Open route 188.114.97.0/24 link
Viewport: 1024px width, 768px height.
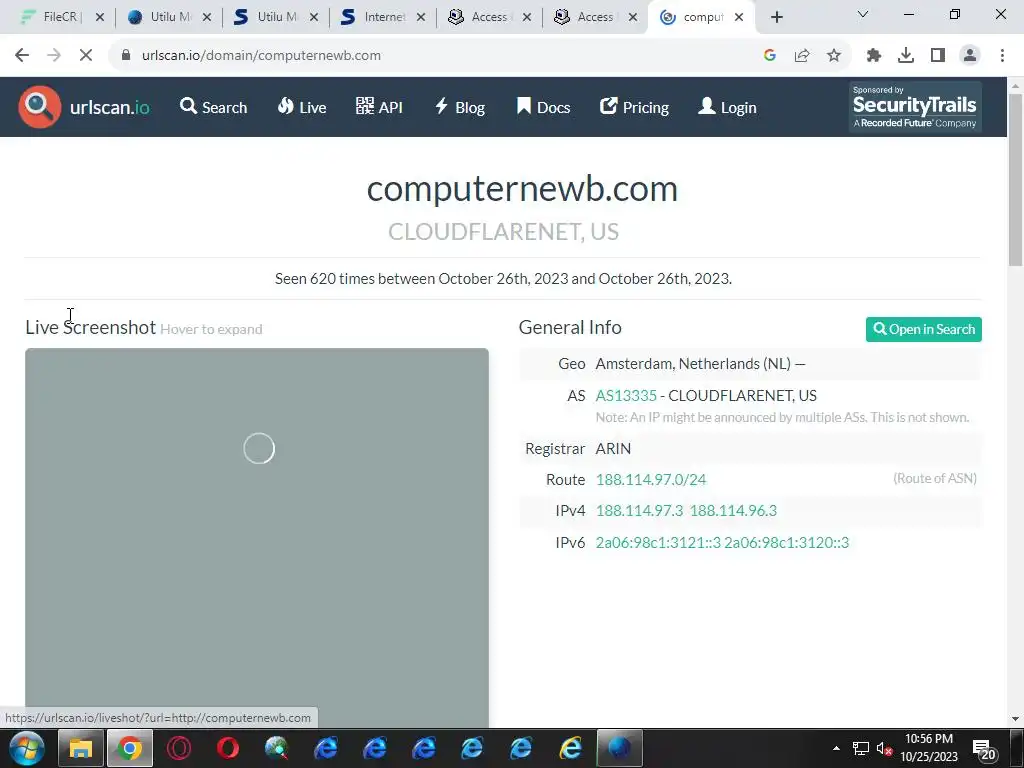tap(651, 479)
